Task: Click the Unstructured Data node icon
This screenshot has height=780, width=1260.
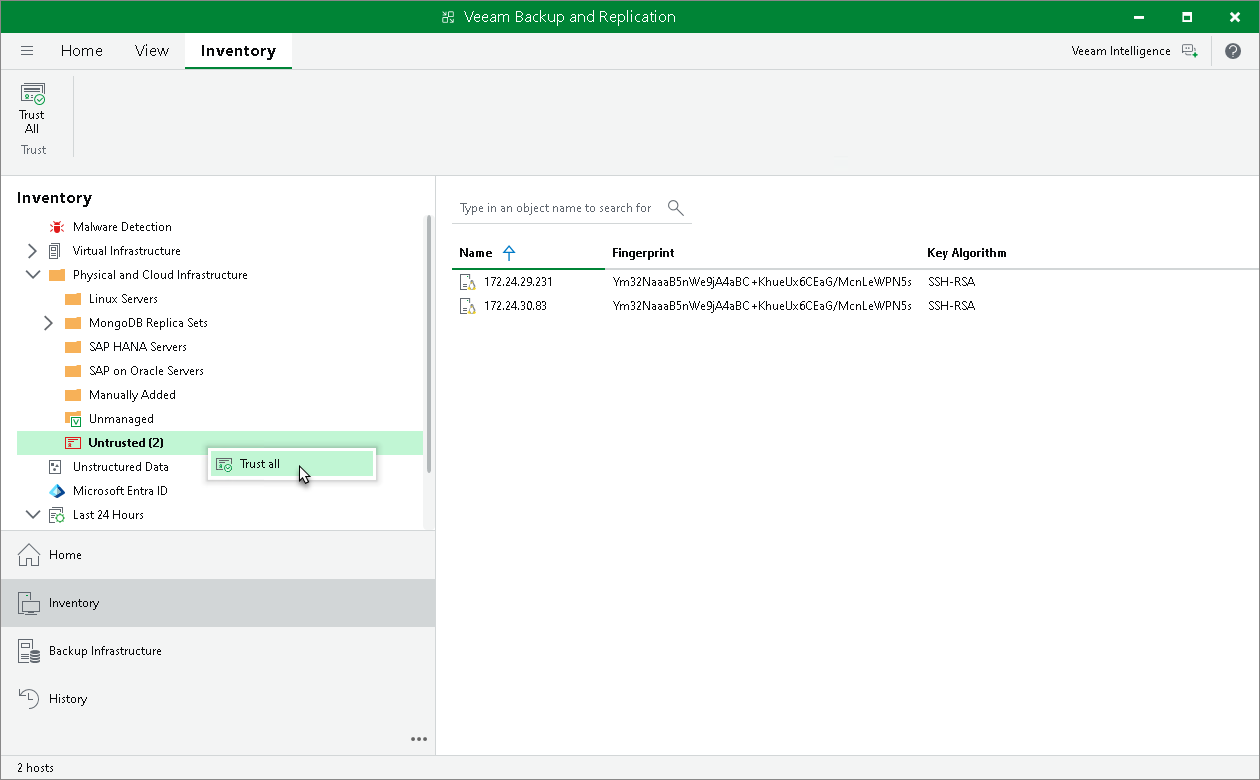Action: coord(56,467)
